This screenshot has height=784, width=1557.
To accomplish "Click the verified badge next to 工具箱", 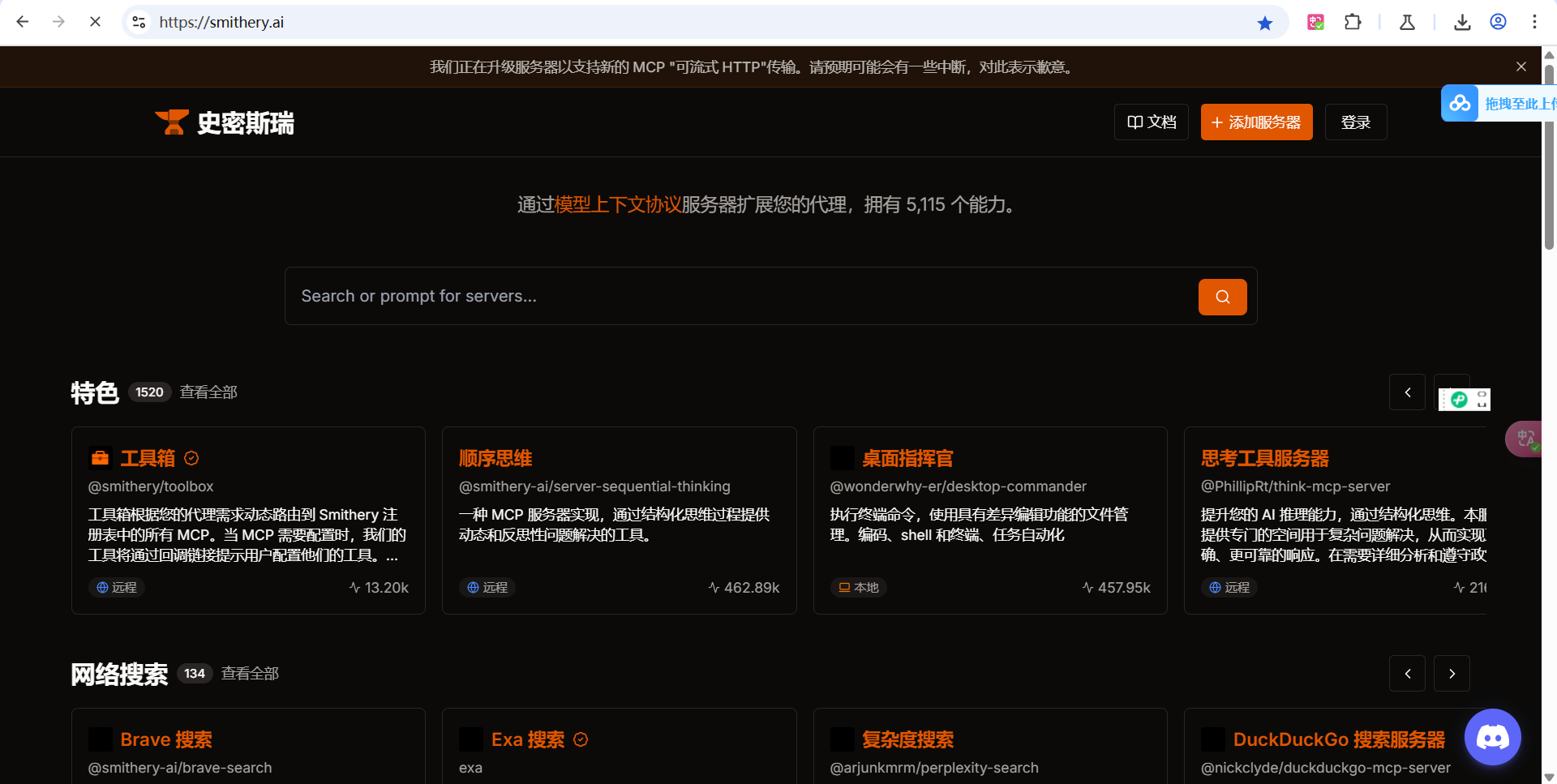I will (x=191, y=458).
